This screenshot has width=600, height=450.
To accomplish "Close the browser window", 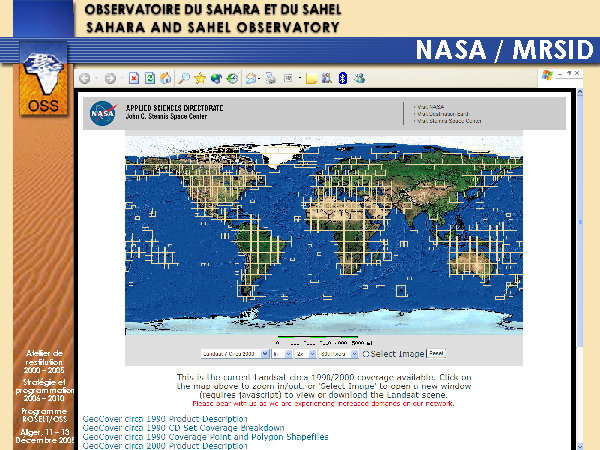I will tap(577, 73).
